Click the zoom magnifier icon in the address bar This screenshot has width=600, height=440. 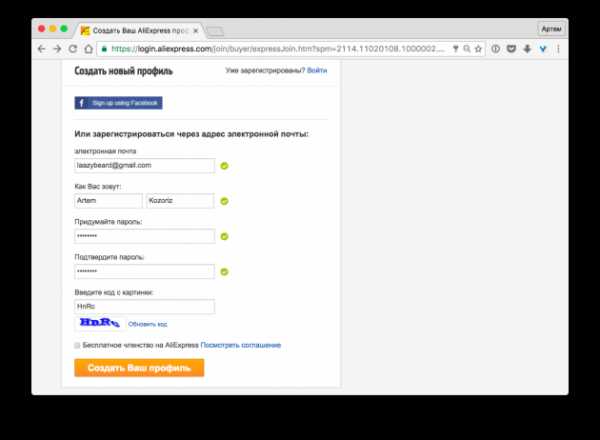[x=467, y=49]
